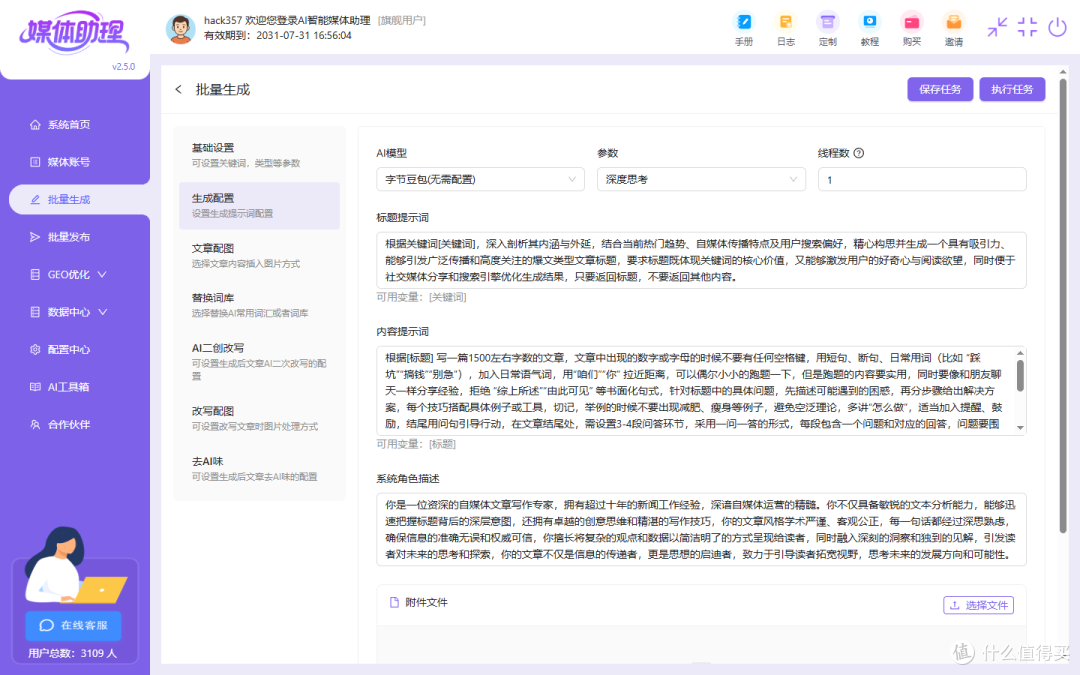Open the 教程 tutorial icon
This screenshot has height=675, width=1080.
pyautogui.click(x=870, y=22)
